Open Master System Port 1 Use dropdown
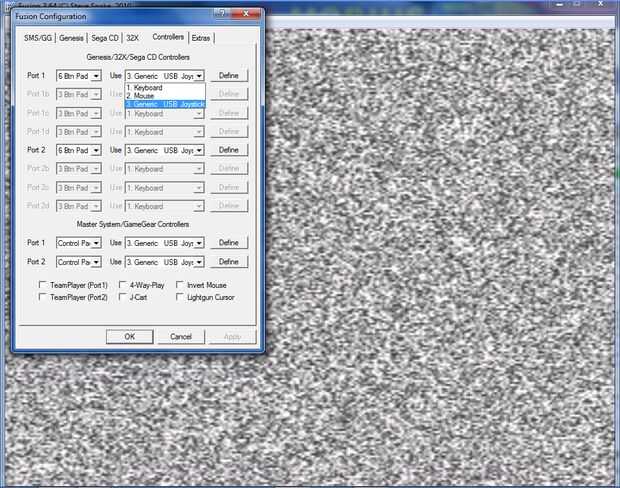Screen dimensions: 620x488 pyautogui.click(x=164, y=243)
